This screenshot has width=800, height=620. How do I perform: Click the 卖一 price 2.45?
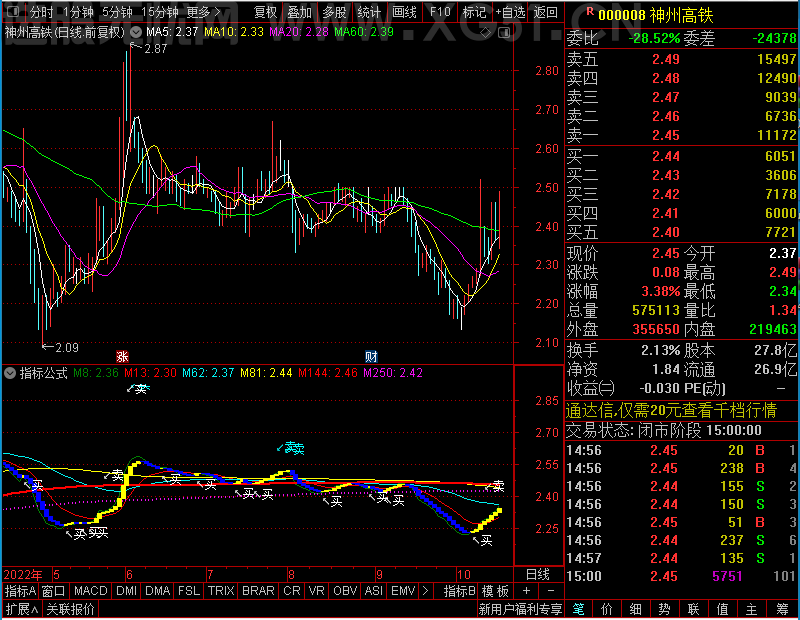pos(666,135)
